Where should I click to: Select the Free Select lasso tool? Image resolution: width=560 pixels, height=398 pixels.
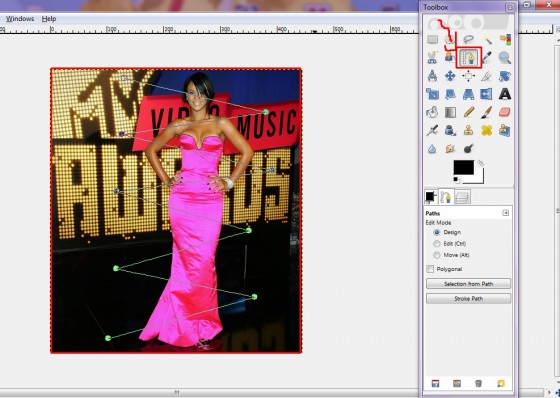click(468, 39)
